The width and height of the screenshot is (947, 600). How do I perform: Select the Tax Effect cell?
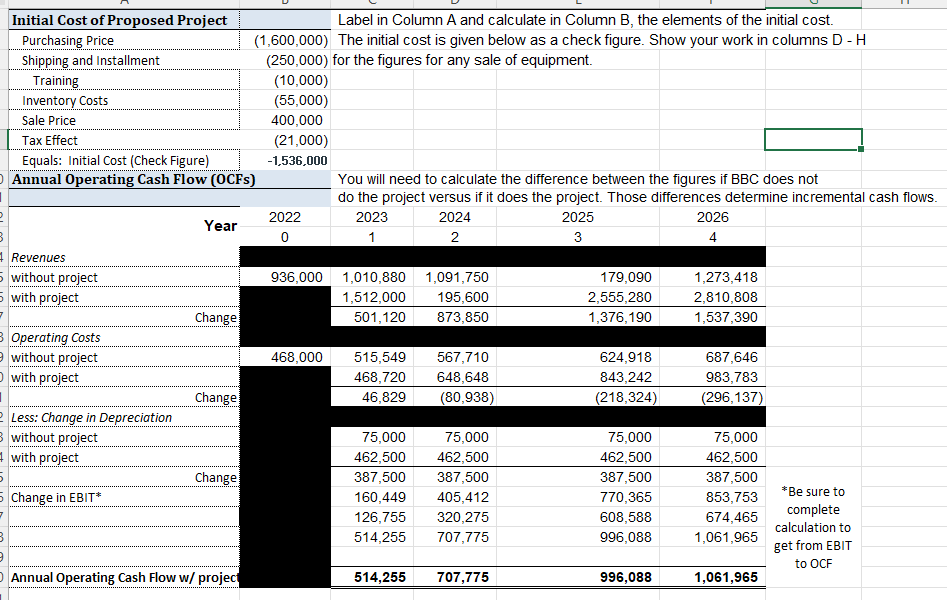(x=48, y=140)
